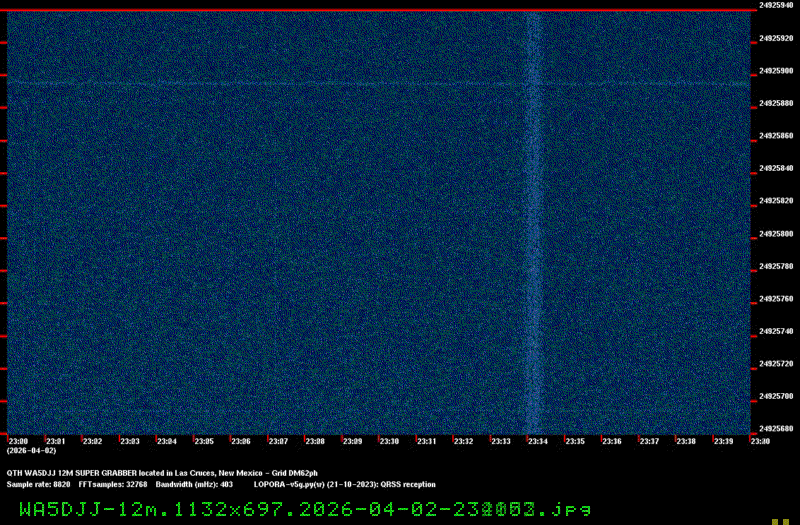Select the 24925680 frequency axis label

[x=776, y=429]
